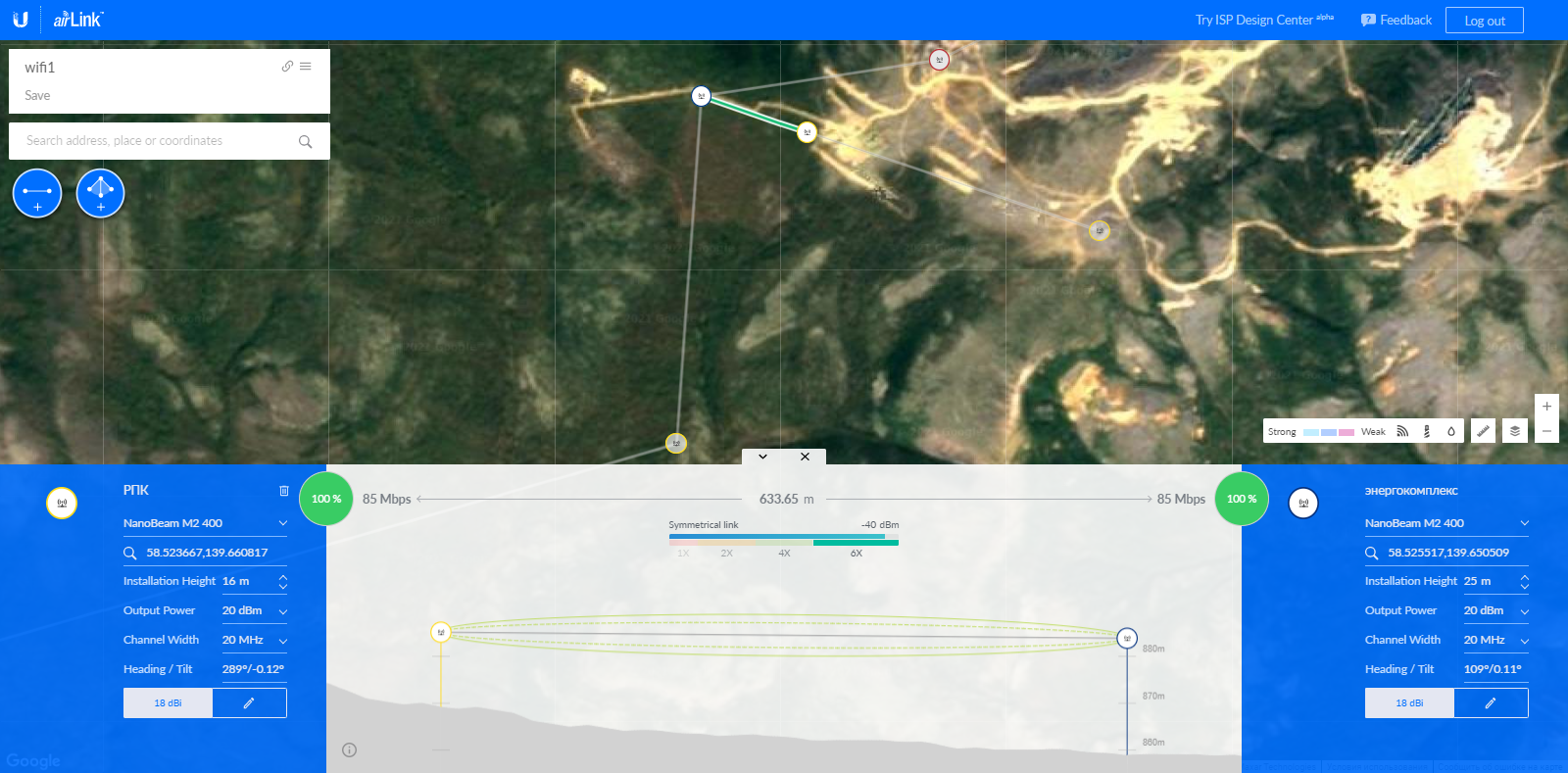Toggle the tower obstruction overlay icon
Viewport: 1568px width, 773px height.
click(1427, 431)
